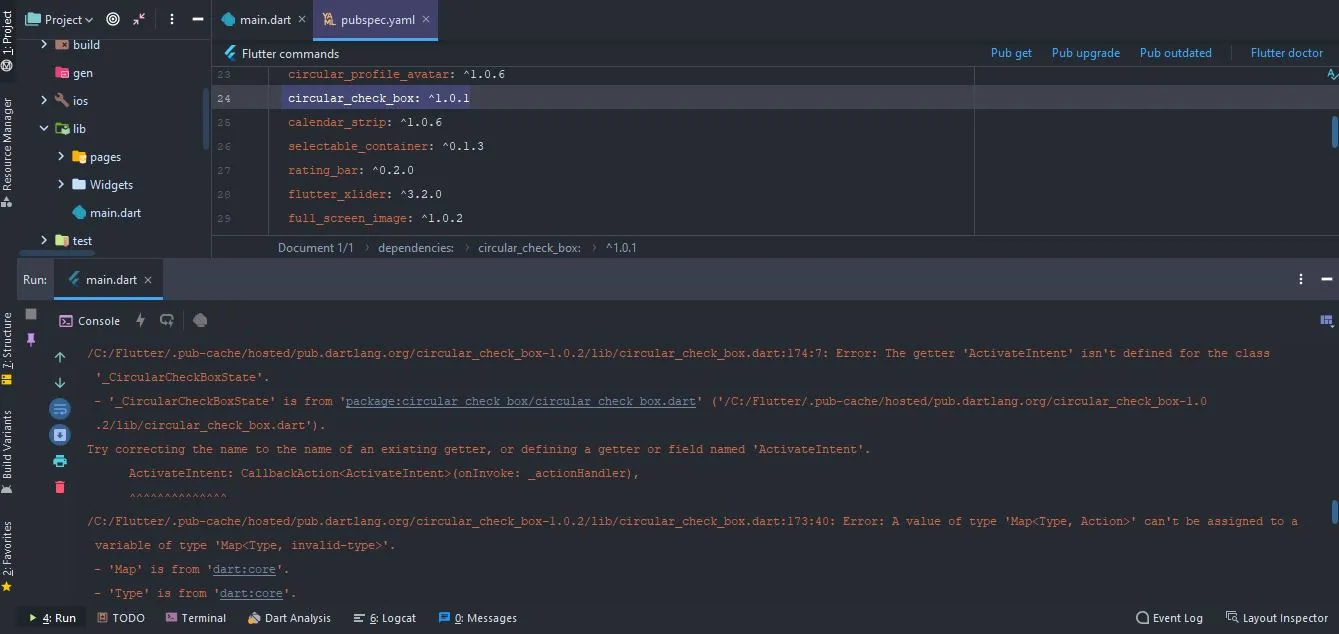Jump down the stack trace with the down arrow

click(x=60, y=383)
